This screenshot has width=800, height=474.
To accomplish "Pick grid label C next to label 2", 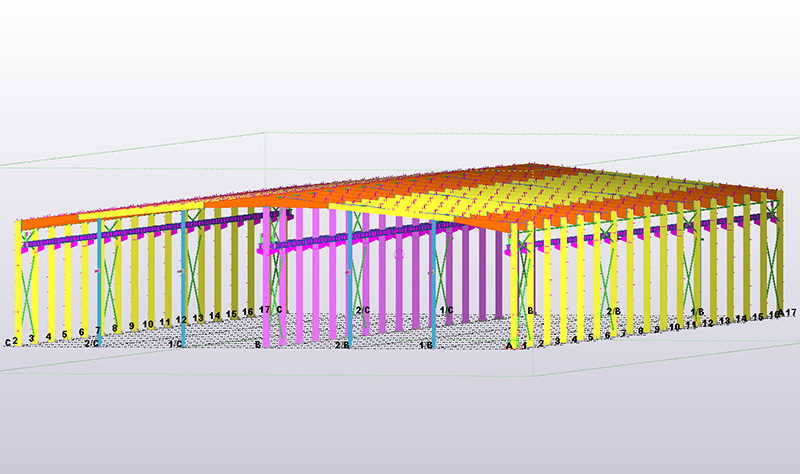I will [7, 342].
